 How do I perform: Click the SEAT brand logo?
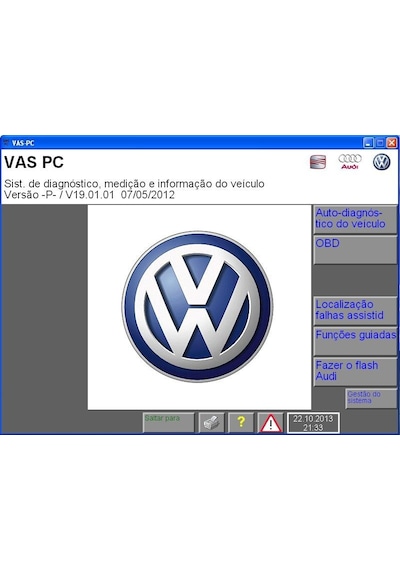click(318, 162)
